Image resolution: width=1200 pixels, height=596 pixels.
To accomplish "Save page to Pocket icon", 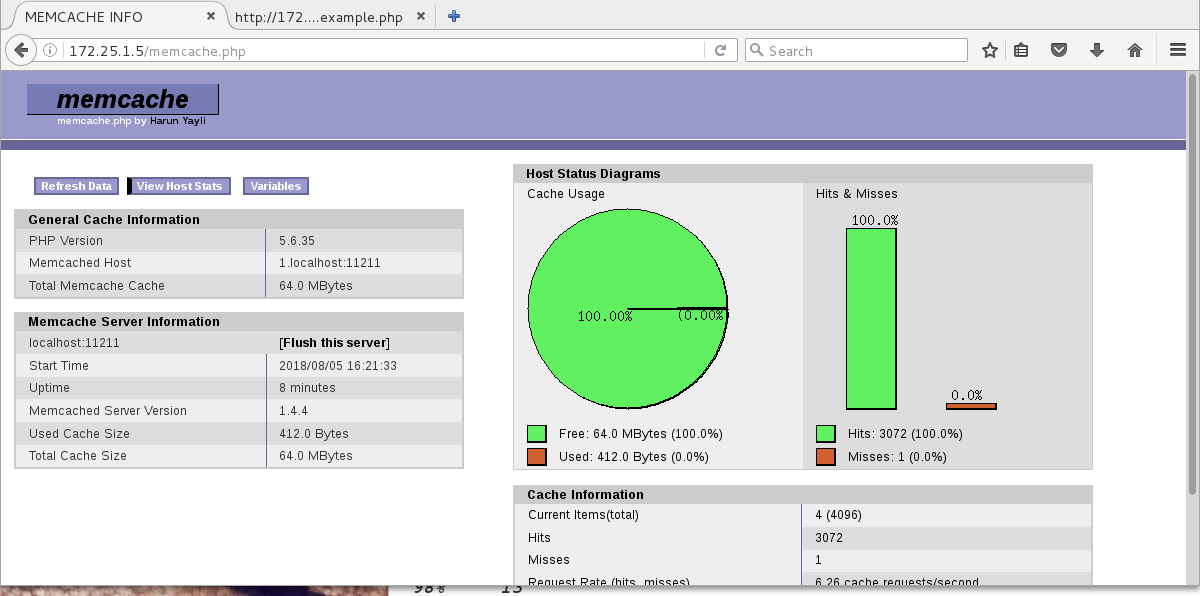I will pos(1059,50).
